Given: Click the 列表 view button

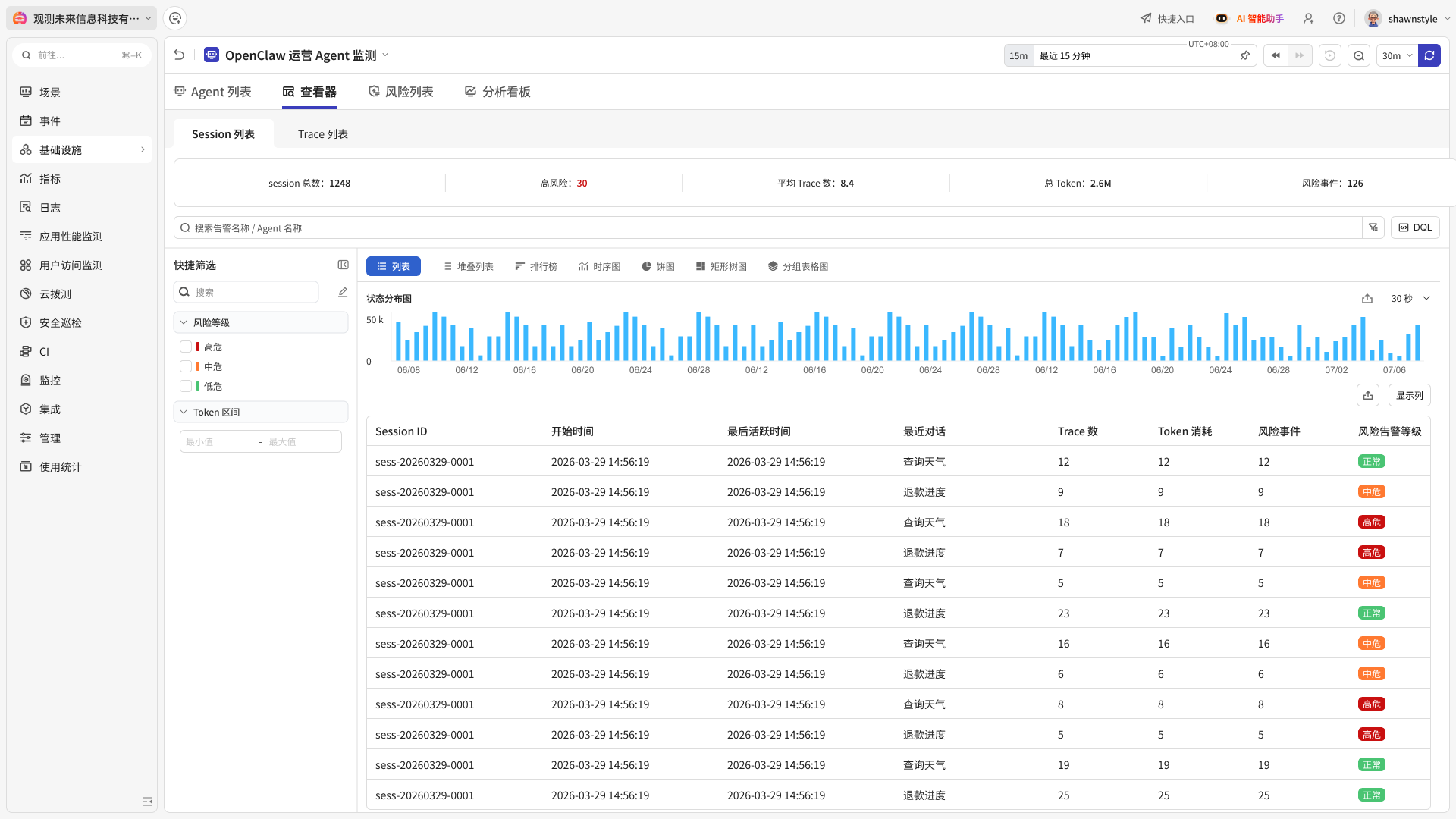Looking at the screenshot, I should click(x=394, y=266).
